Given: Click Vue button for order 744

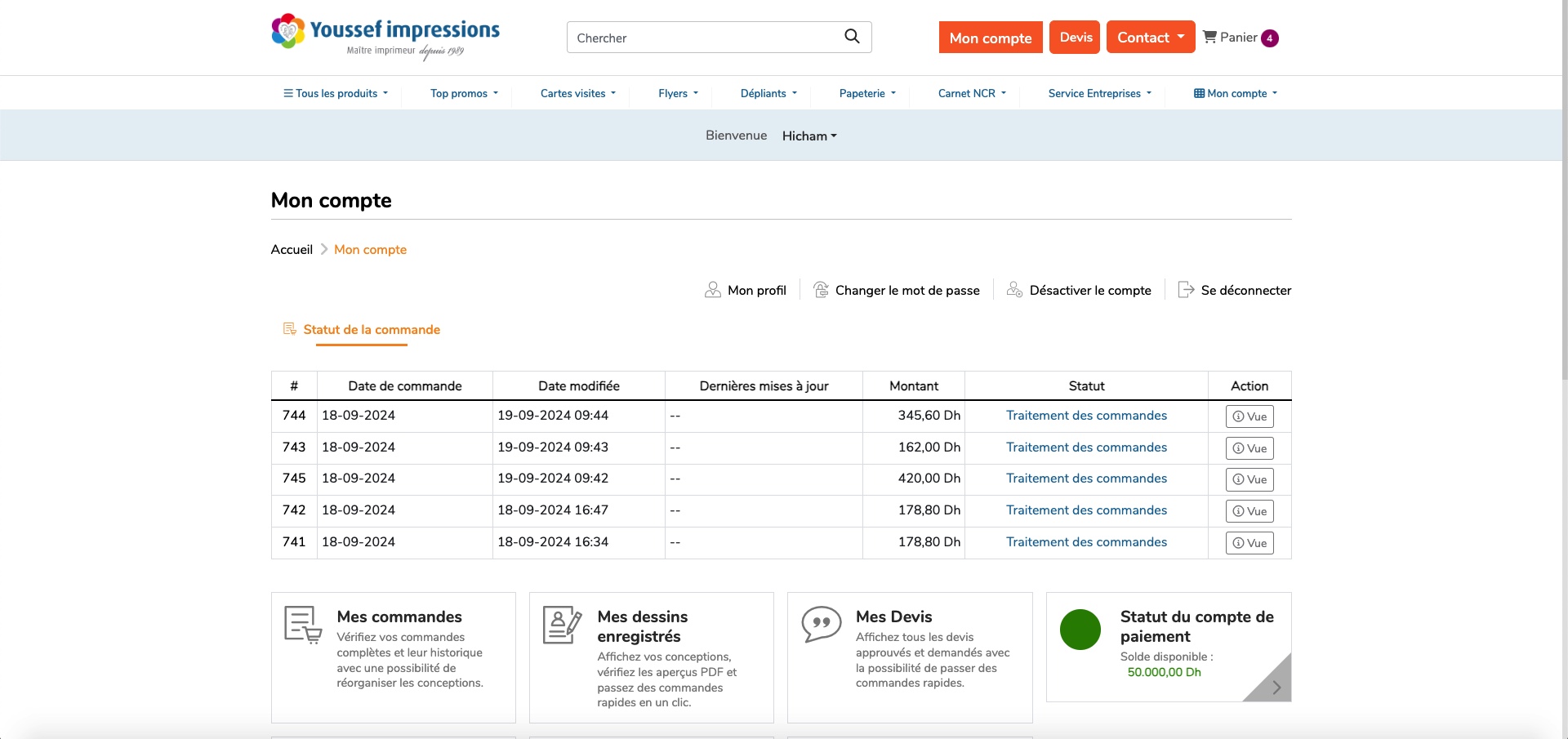Looking at the screenshot, I should click(1249, 416).
